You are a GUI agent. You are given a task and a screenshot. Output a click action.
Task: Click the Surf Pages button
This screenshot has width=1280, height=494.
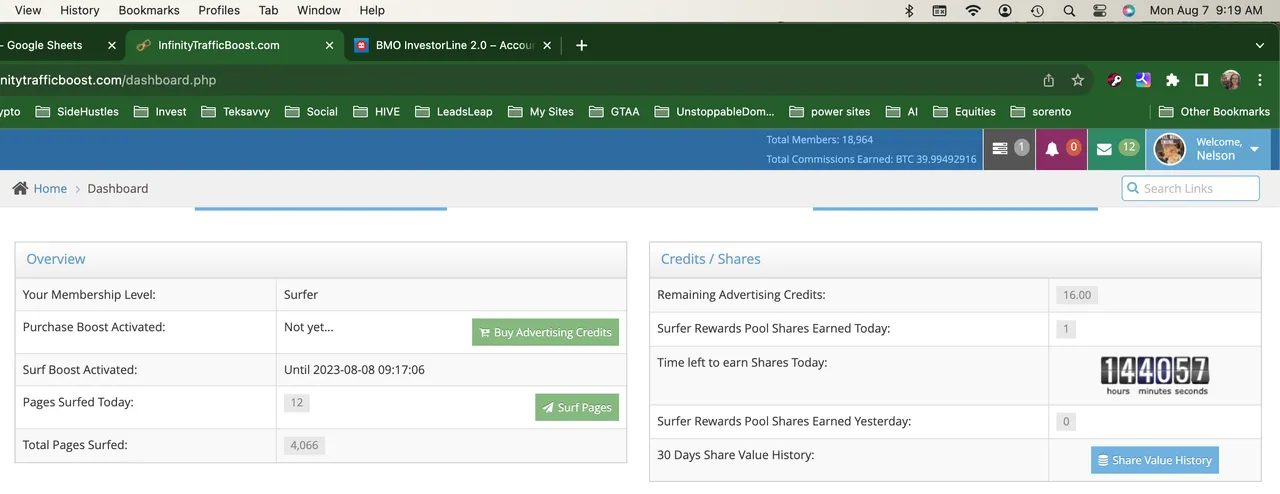[577, 407]
